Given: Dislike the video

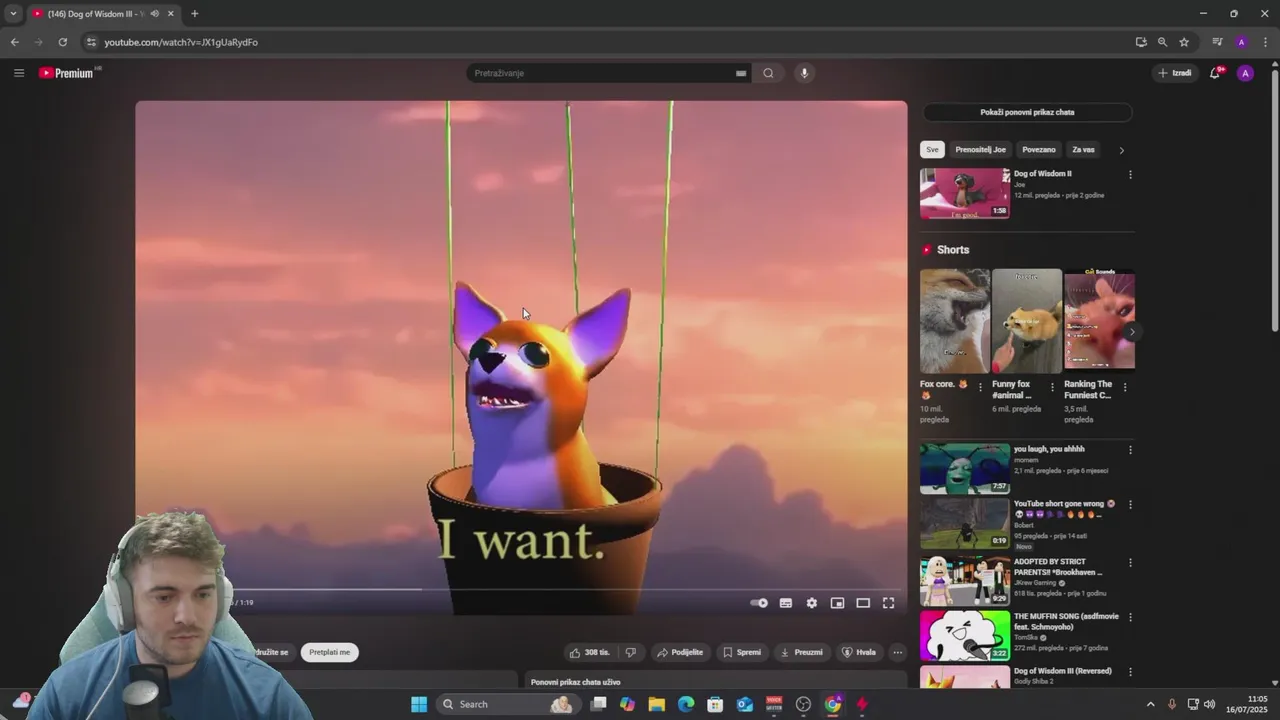Looking at the screenshot, I should pos(630,652).
